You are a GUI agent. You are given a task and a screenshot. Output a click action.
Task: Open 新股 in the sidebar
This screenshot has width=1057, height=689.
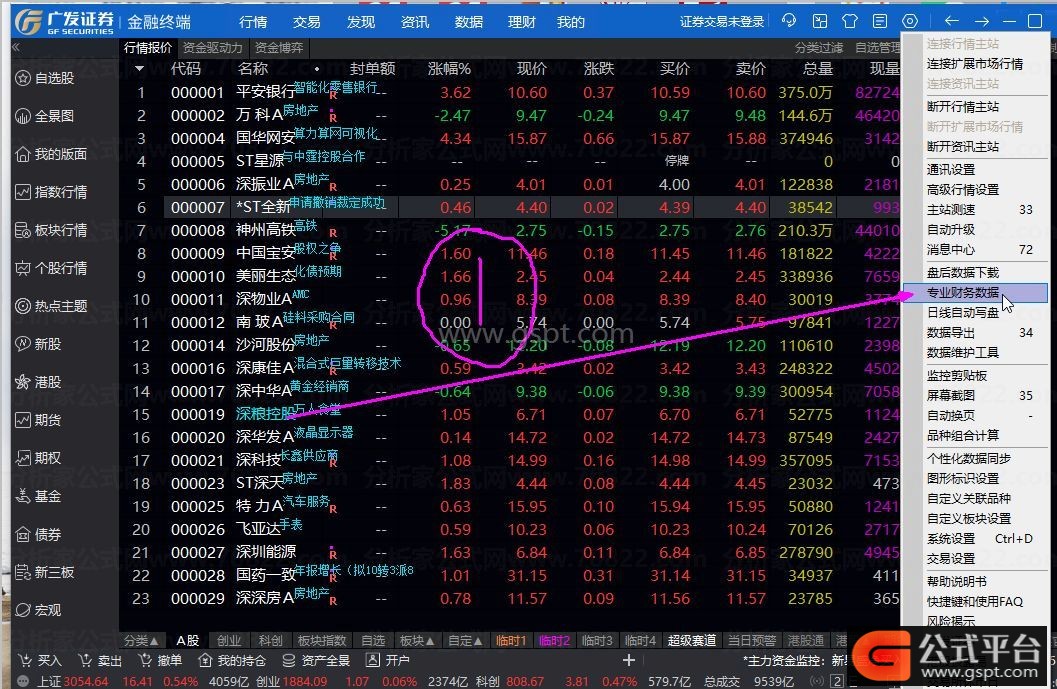pos(38,344)
